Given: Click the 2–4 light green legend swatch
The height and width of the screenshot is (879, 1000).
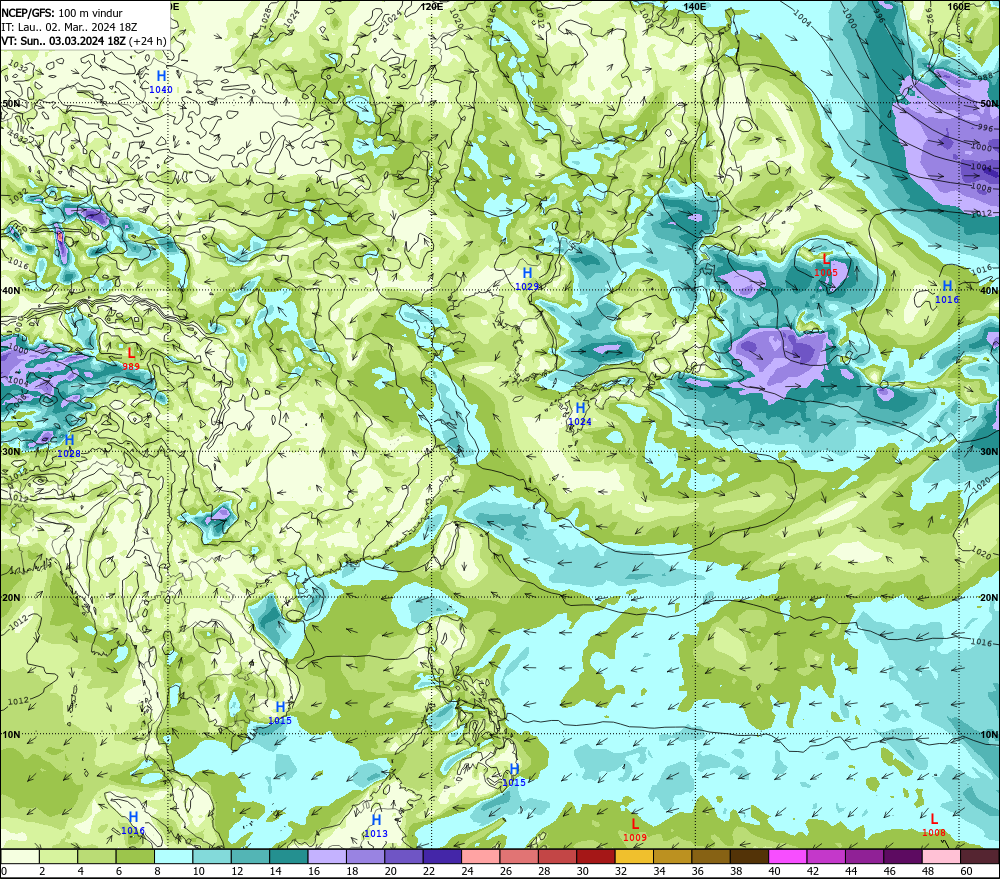Looking at the screenshot, I should [x=58, y=856].
